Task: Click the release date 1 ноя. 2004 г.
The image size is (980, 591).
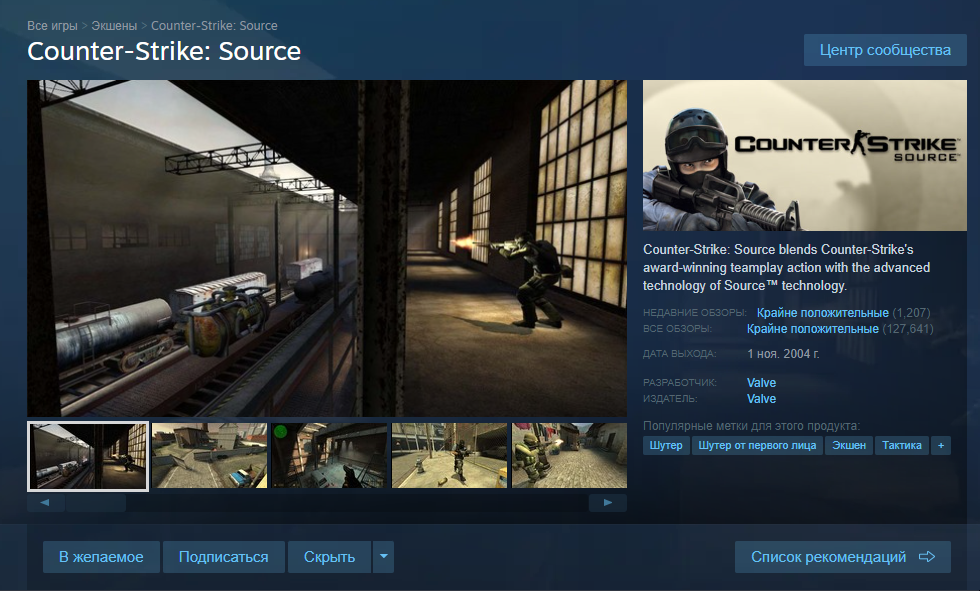Action: (x=783, y=354)
